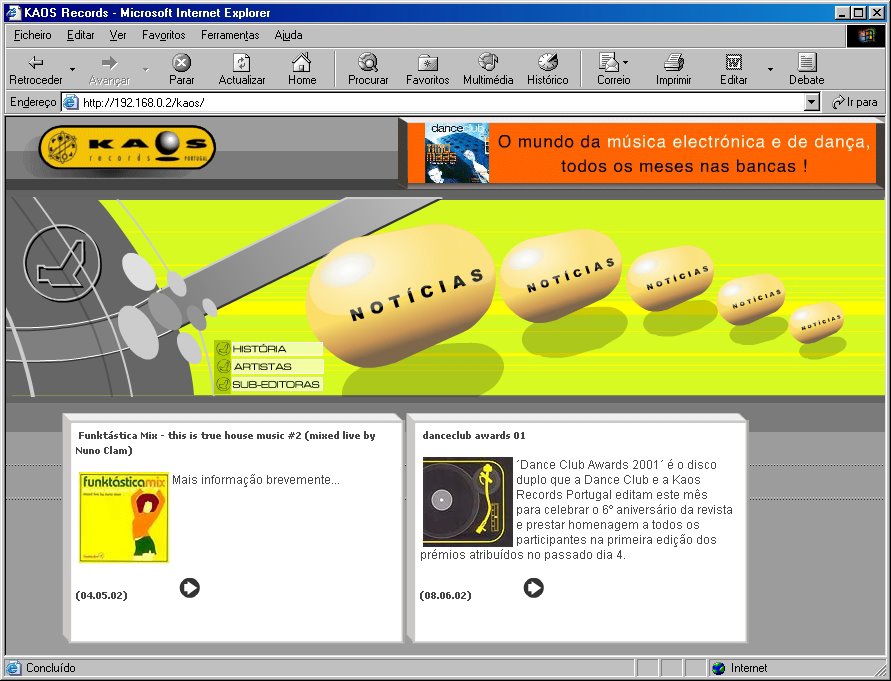Print page with Imprimir icon

pyautogui.click(x=673, y=61)
